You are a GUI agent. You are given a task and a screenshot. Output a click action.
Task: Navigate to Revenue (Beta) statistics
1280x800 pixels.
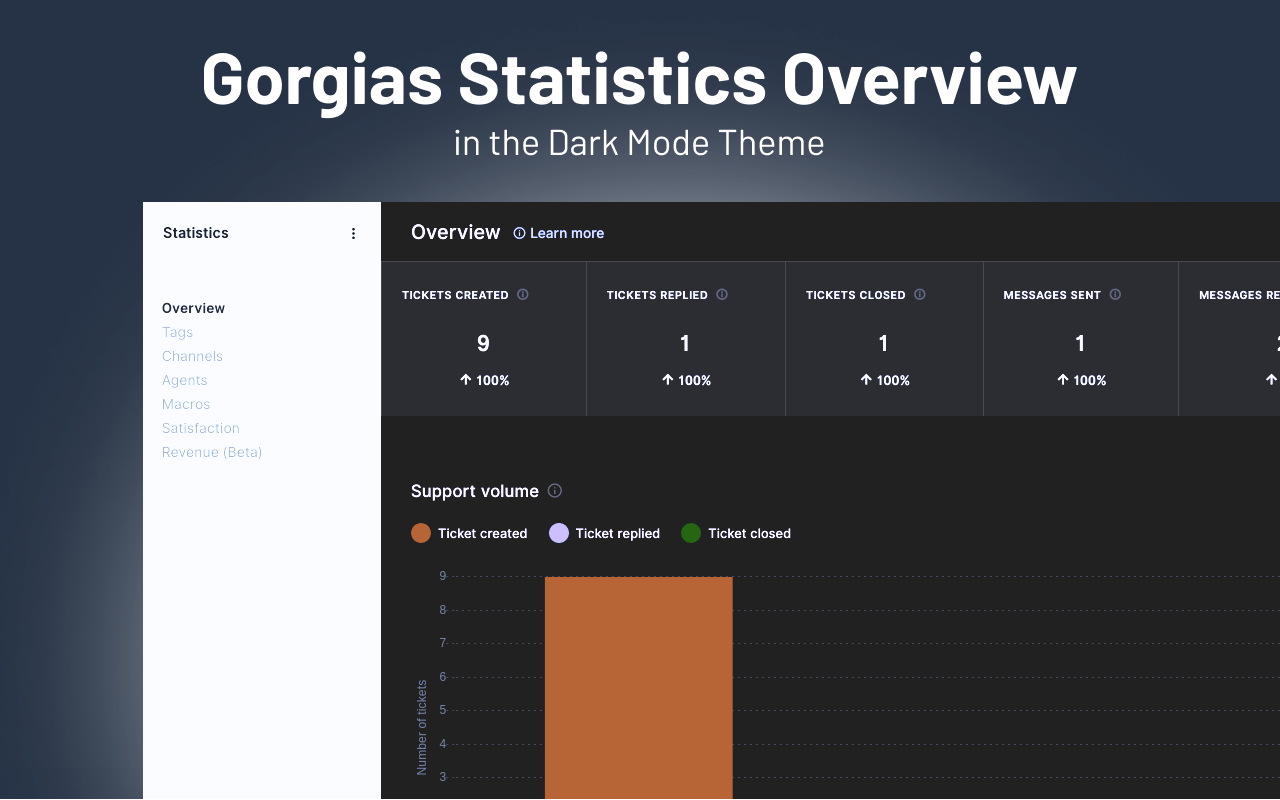(212, 452)
